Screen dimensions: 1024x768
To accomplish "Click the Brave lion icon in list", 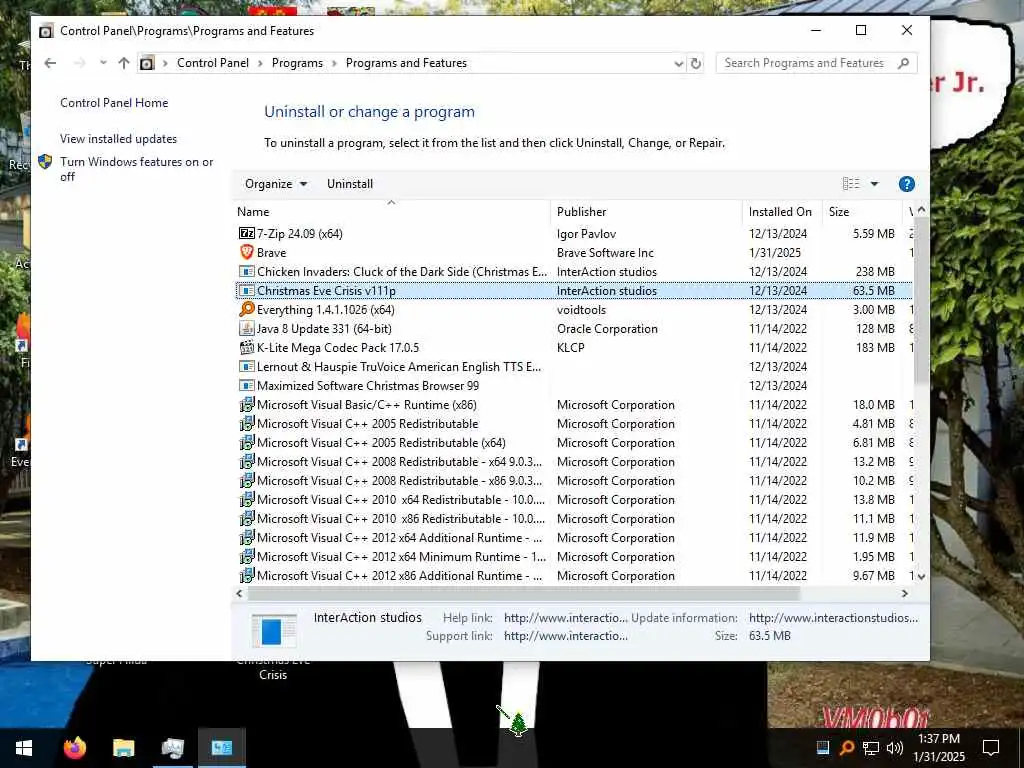I will 246,252.
